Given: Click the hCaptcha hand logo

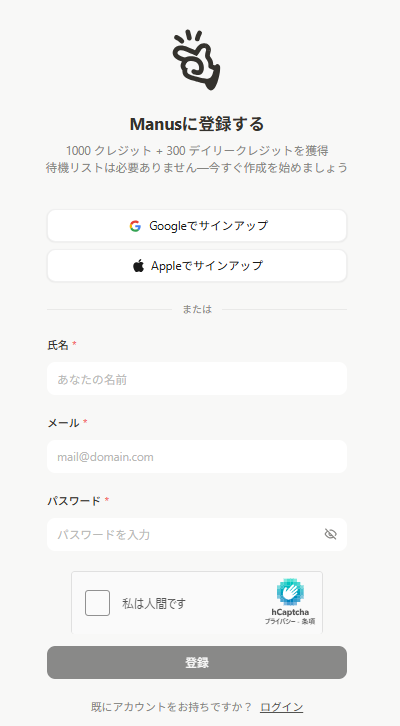Looking at the screenshot, I should 290,592.
